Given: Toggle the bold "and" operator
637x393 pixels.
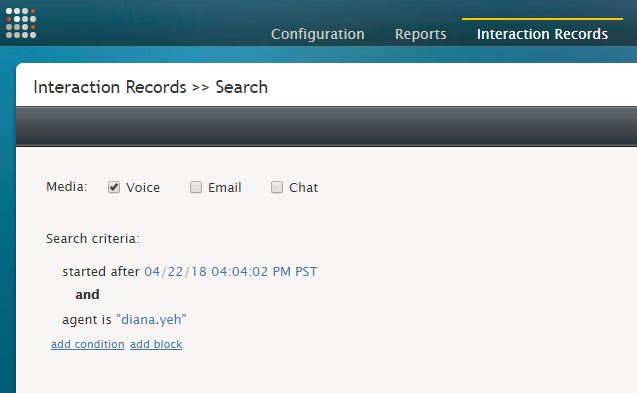Looking at the screenshot, I should [x=87, y=295].
